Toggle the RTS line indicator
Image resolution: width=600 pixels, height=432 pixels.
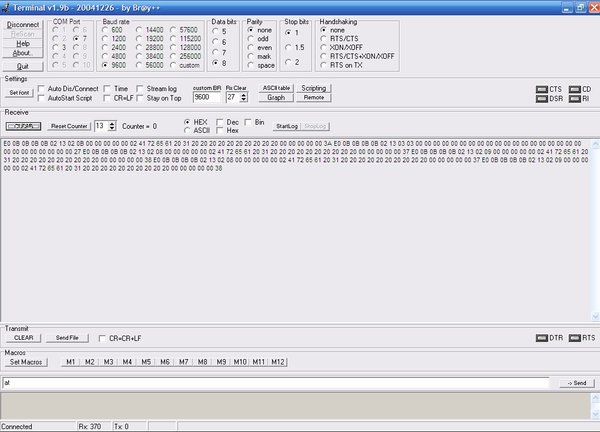575,338
